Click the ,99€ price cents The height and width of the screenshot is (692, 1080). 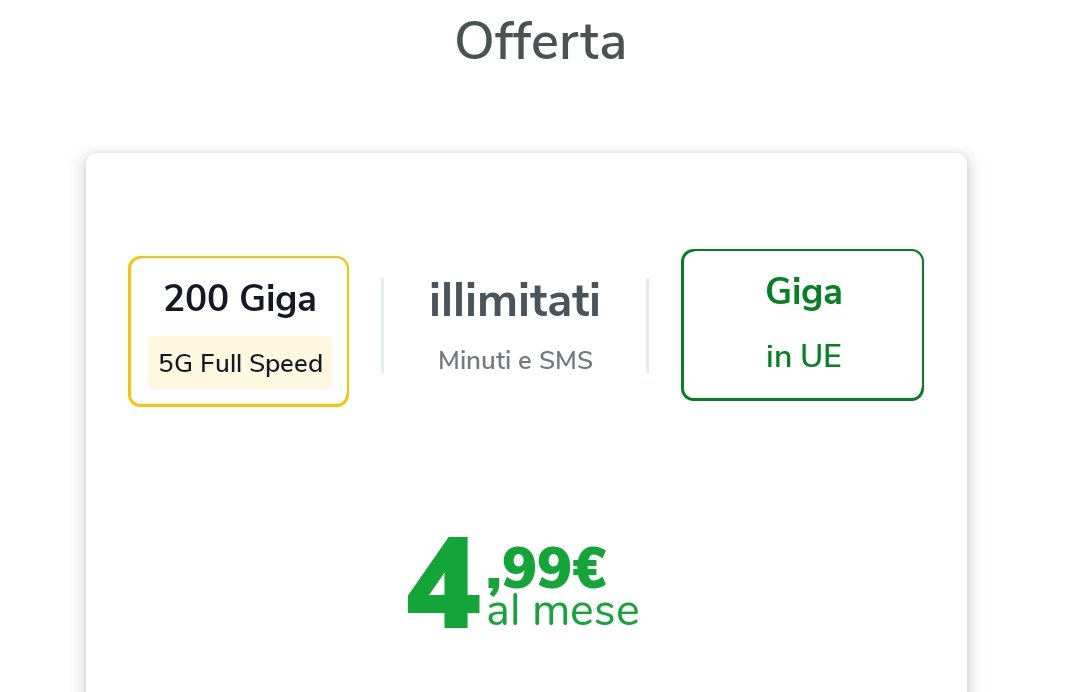pyautogui.click(x=545, y=569)
